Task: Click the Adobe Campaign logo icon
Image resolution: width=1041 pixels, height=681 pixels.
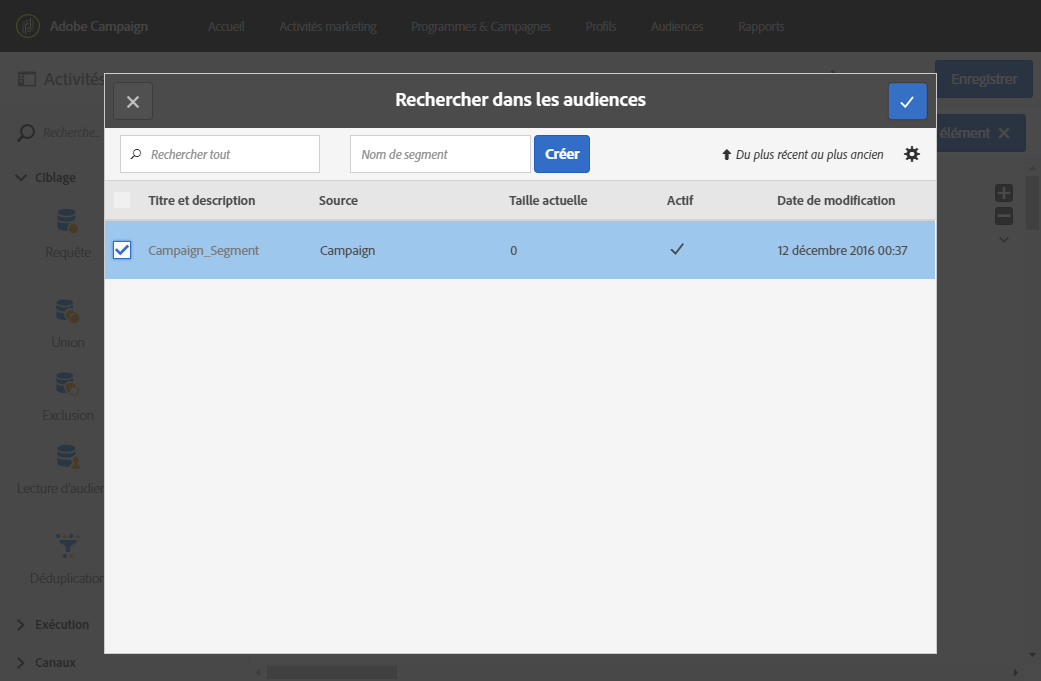Action: pos(28,26)
